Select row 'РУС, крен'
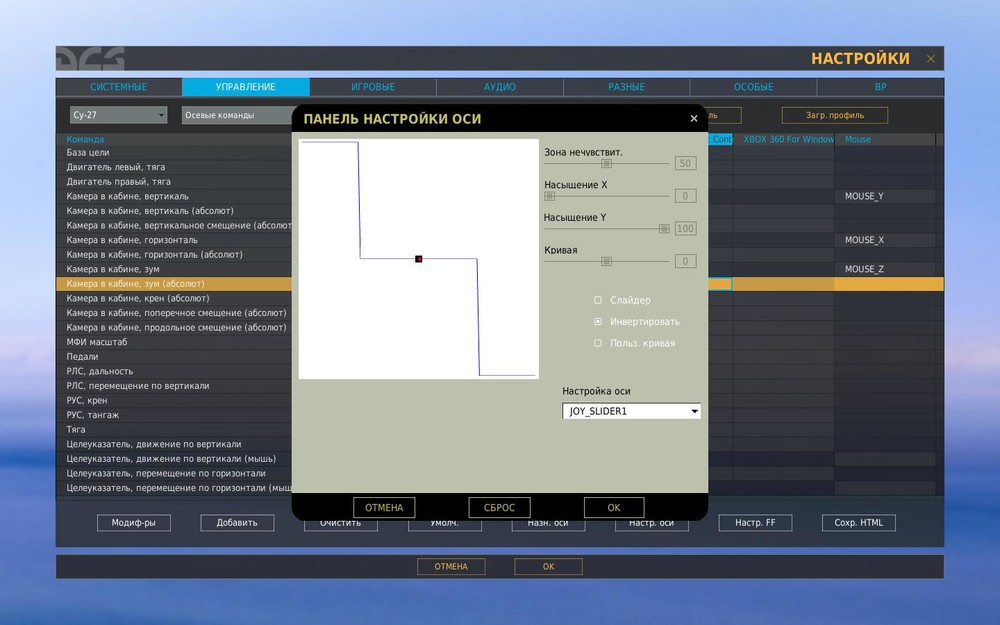 coord(173,401)
